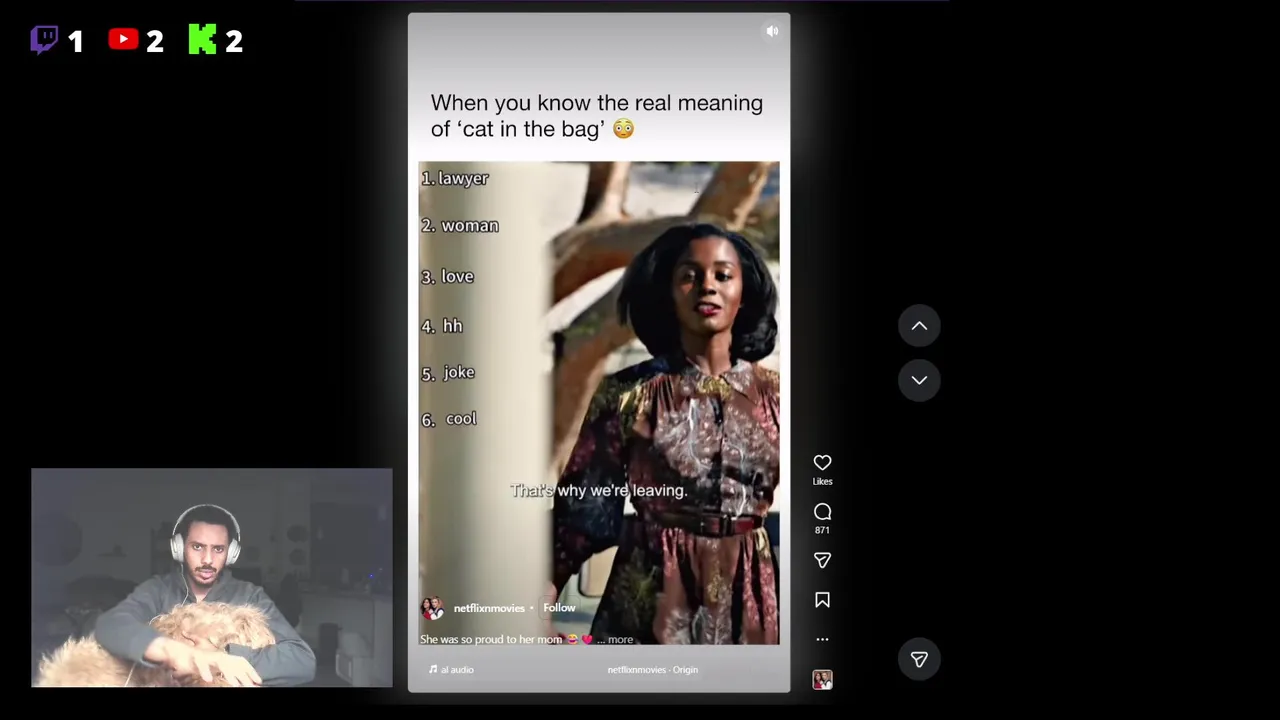Click the YouTube logo icon
Viewport: 1280px width, 720px height.
[x=123, y=40]
